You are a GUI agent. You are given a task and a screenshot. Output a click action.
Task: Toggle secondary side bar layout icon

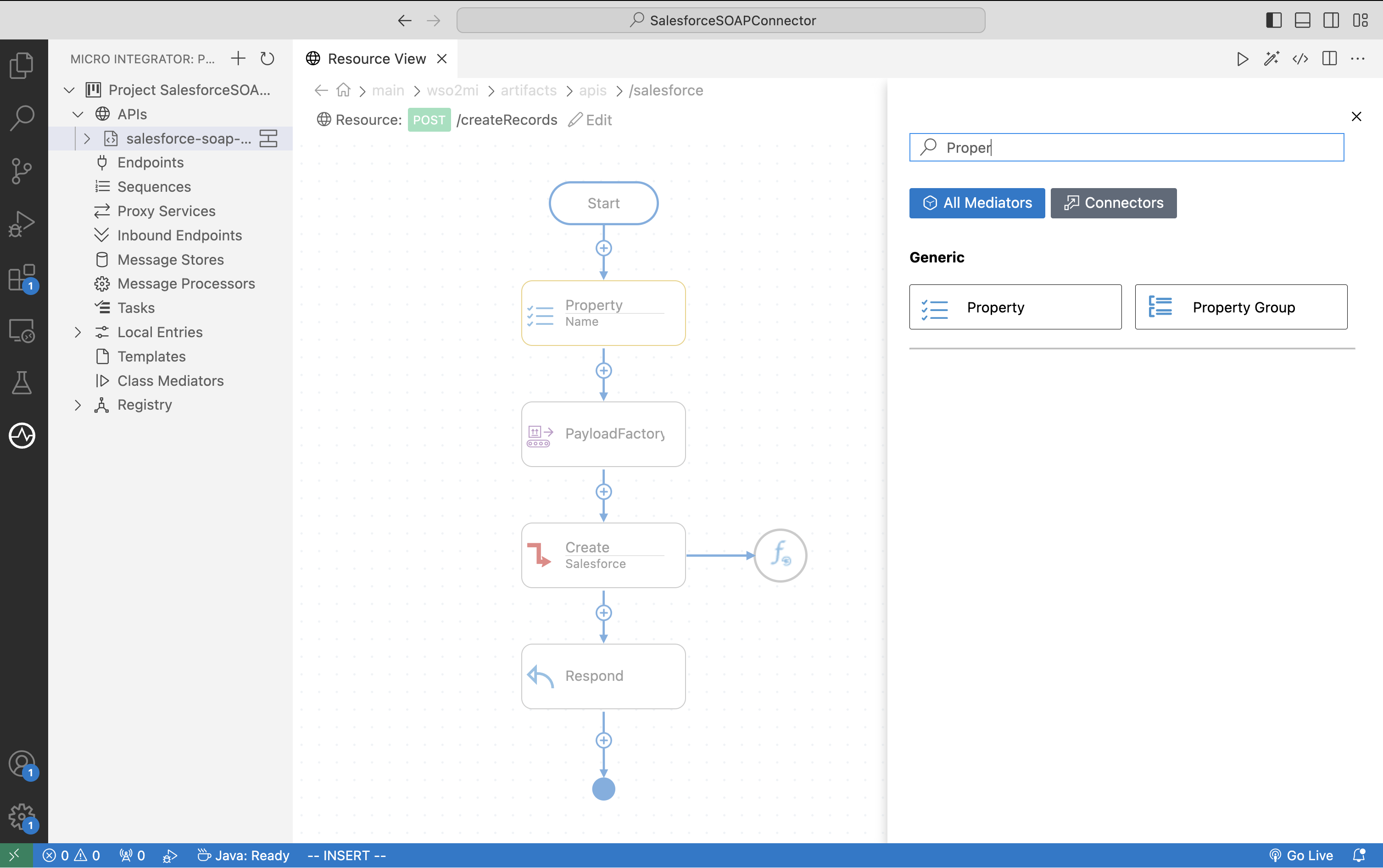pyautogui.click(x=1331, y=20)
